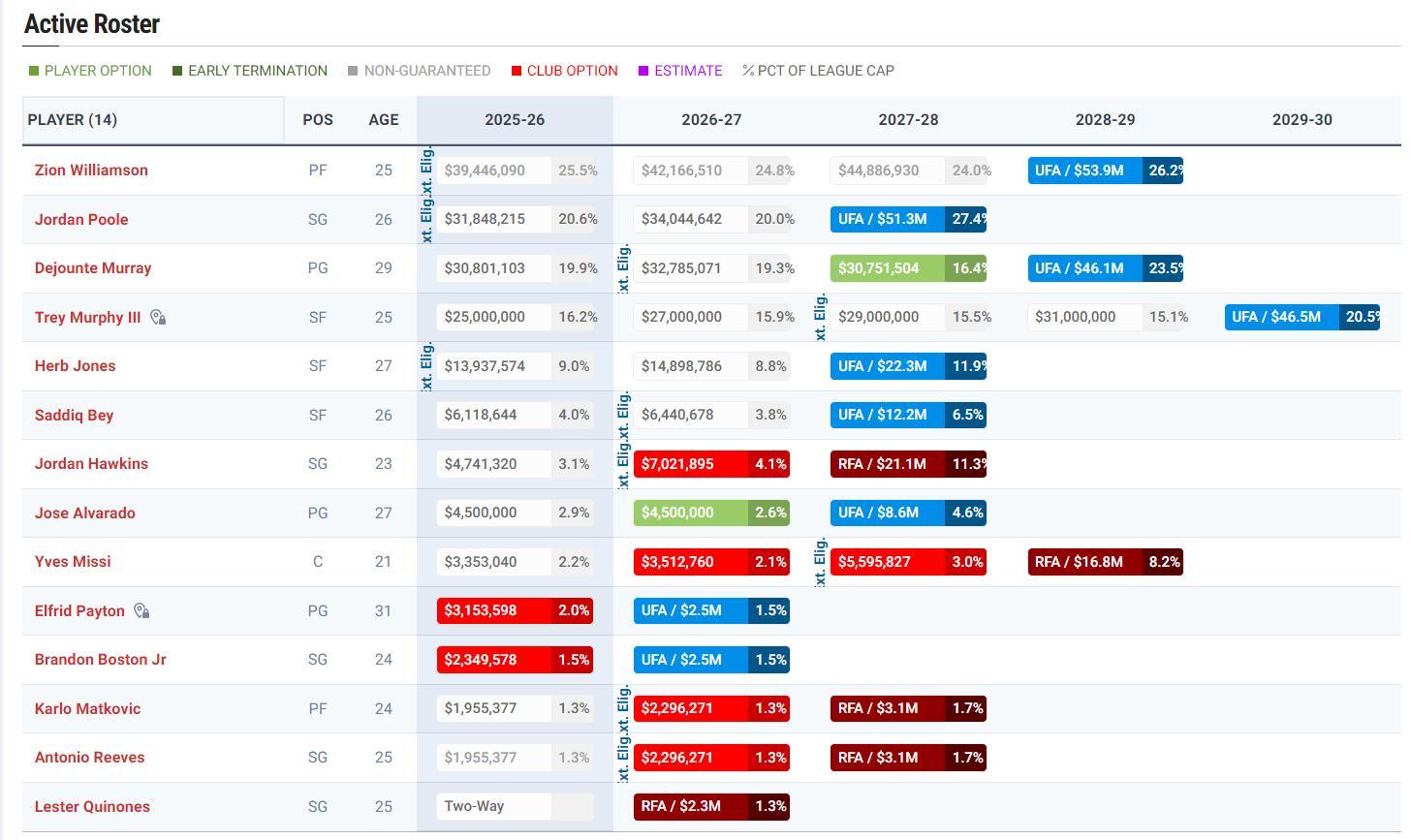The height and width of the screenshot is (840, 1411).
Task: Click the POS column header
Action: click(317, 120)
